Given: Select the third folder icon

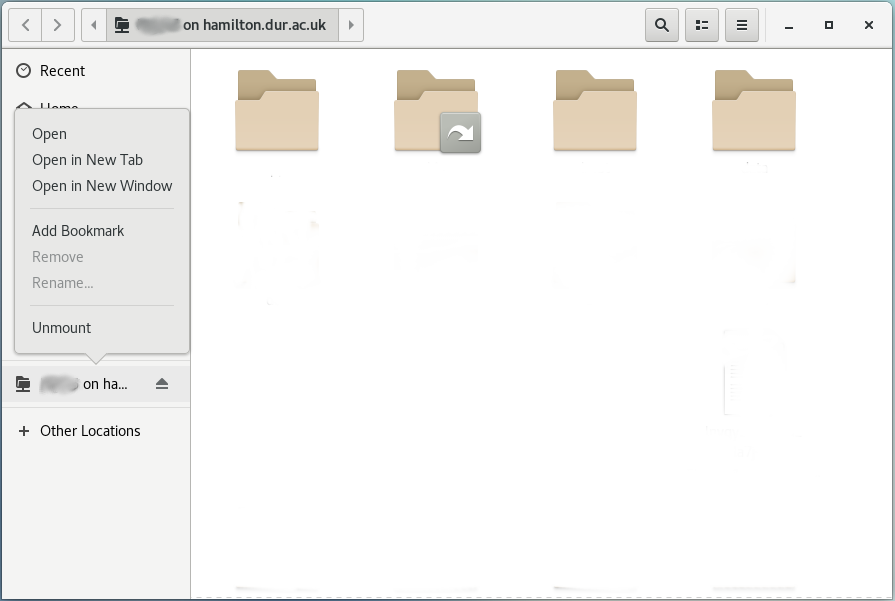Looking at the screenshot, I should pos(595,111).
